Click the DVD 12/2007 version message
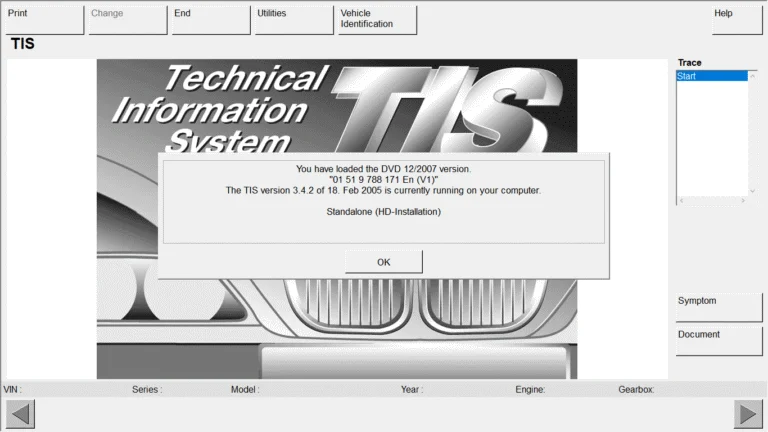The width and height of the screenshot is (768, 432). pyautogui.click(x=384, y=169)
